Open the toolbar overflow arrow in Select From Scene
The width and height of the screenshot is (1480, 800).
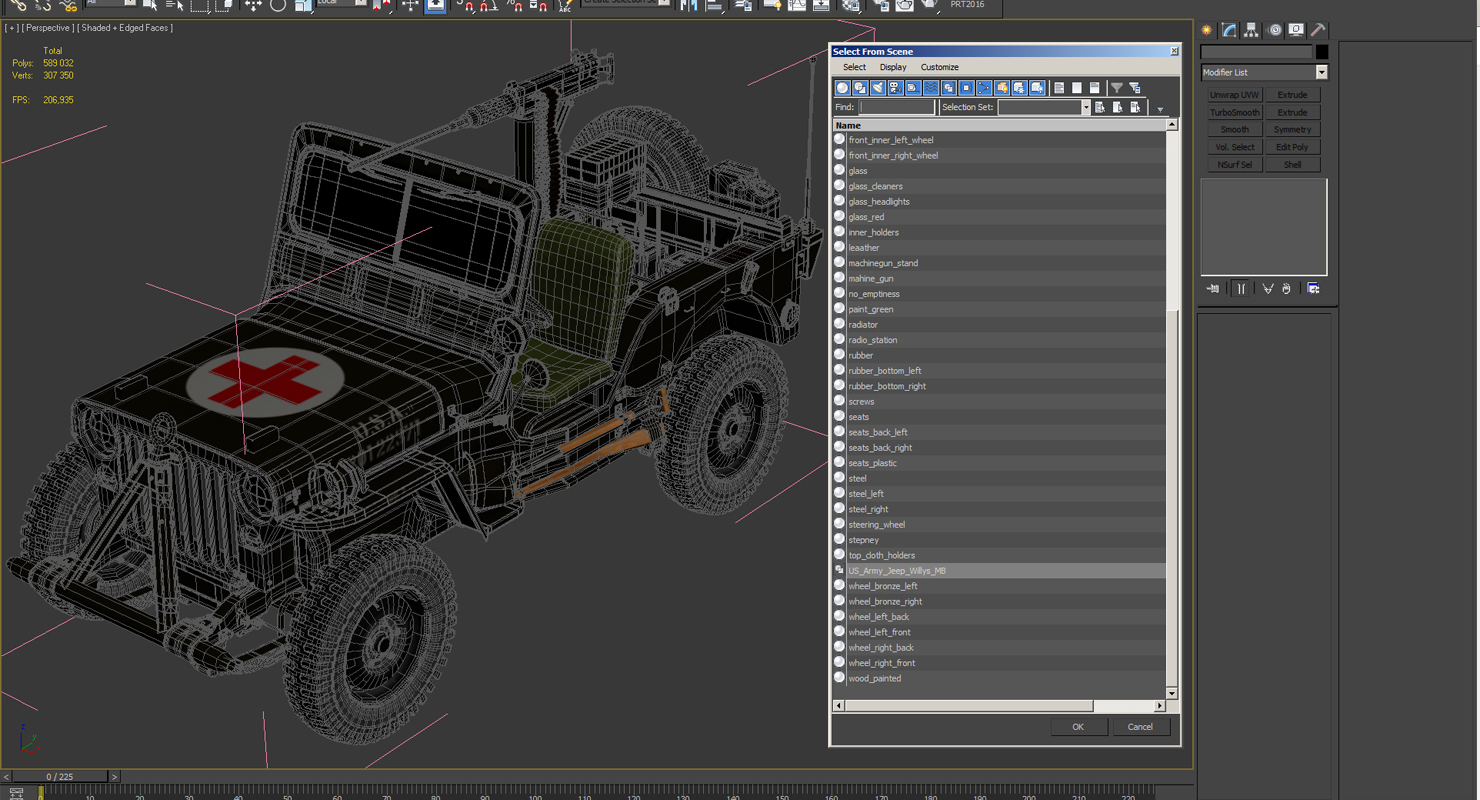[x=1160, y=109]
